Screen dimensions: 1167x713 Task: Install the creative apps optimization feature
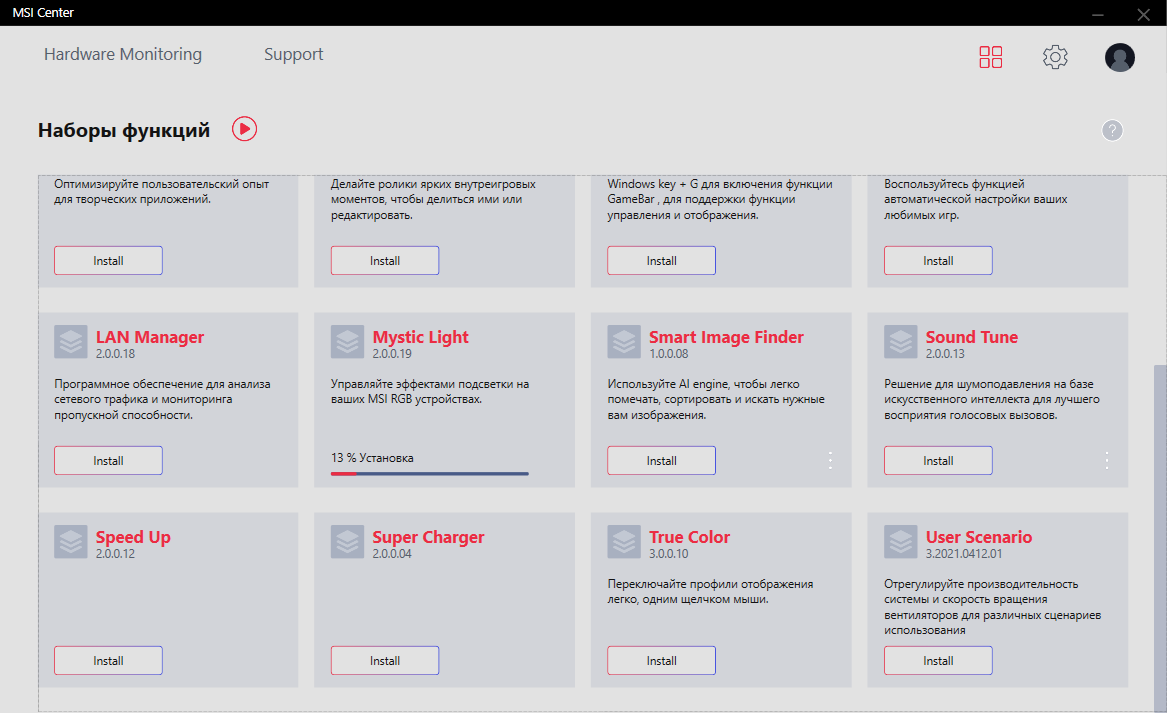coord(108,260)
